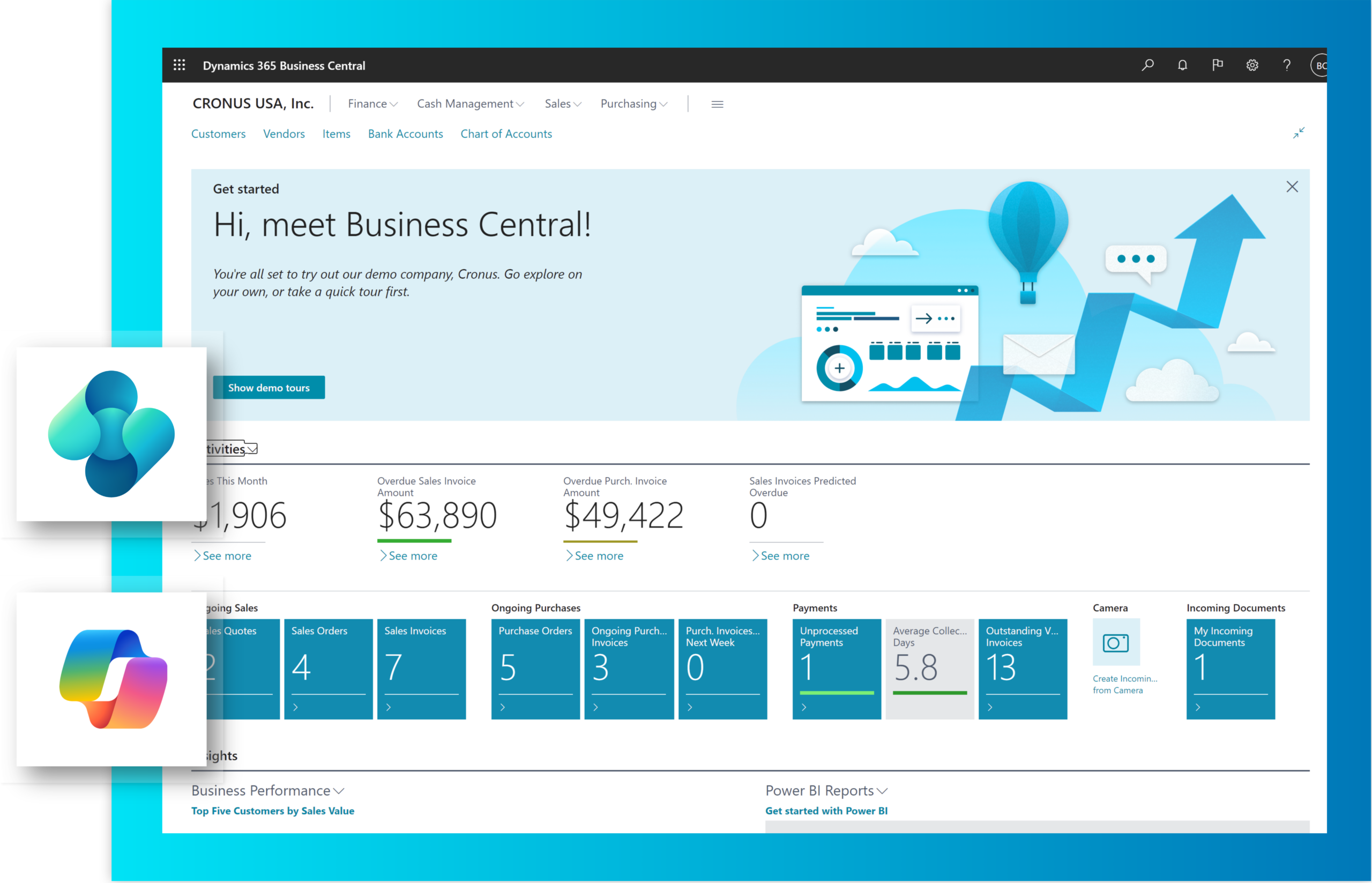Open the Purch. Invoices Next Week tile
Screen dimensions: 1372x883
click(722, 669)
